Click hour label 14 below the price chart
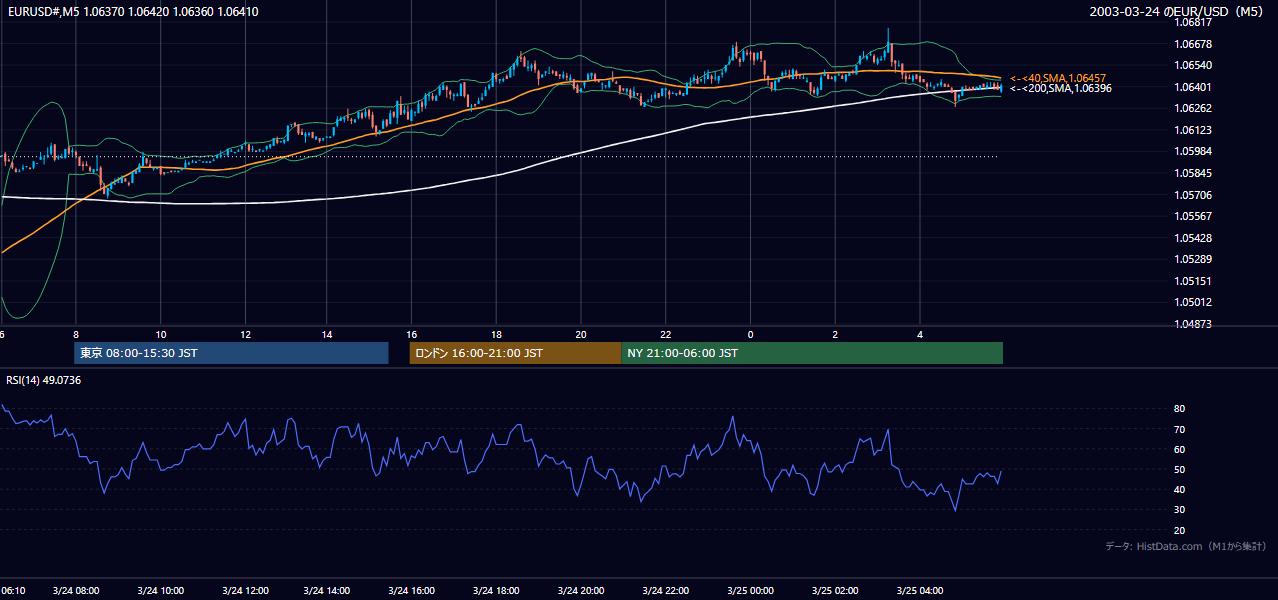Screen dimensions: 1278x600 [328, 333]
